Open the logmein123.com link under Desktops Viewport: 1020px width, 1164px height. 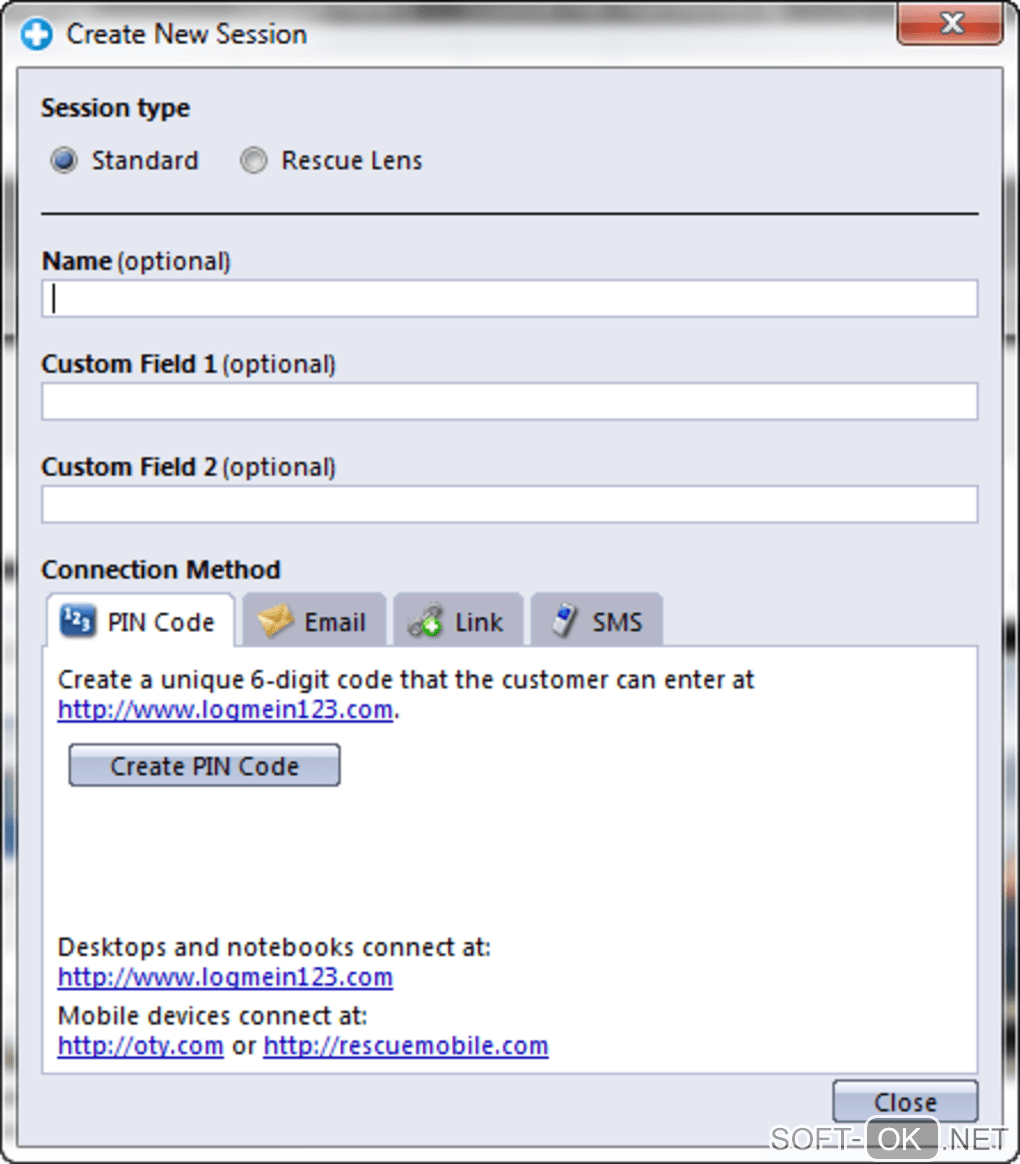[x=225, y=977]
